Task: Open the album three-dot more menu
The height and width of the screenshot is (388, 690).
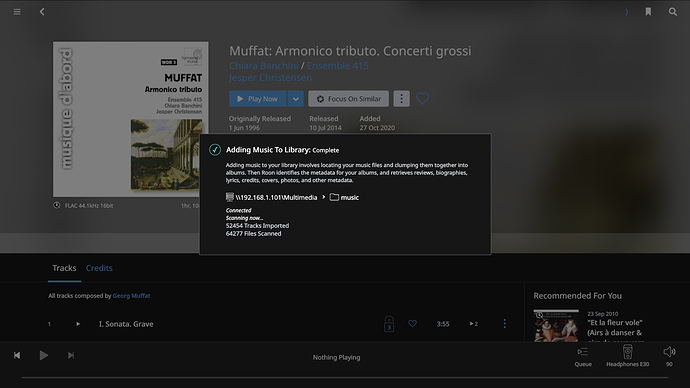Action: click(x=401, y=99)
